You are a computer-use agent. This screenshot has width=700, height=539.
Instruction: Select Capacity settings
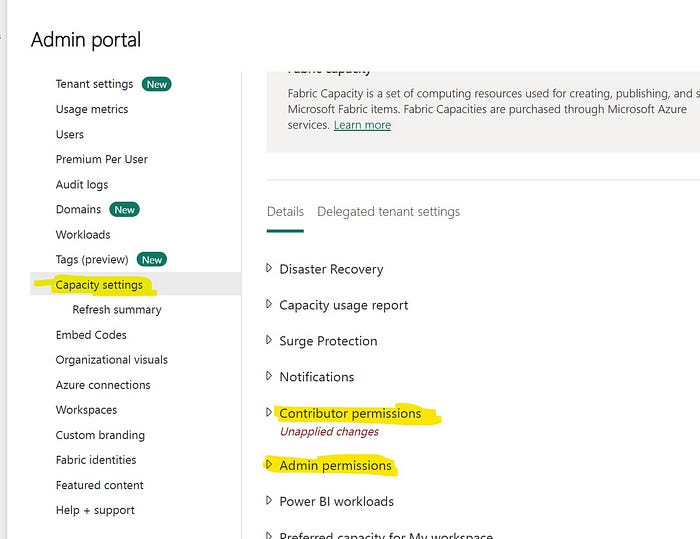[99, 284]
